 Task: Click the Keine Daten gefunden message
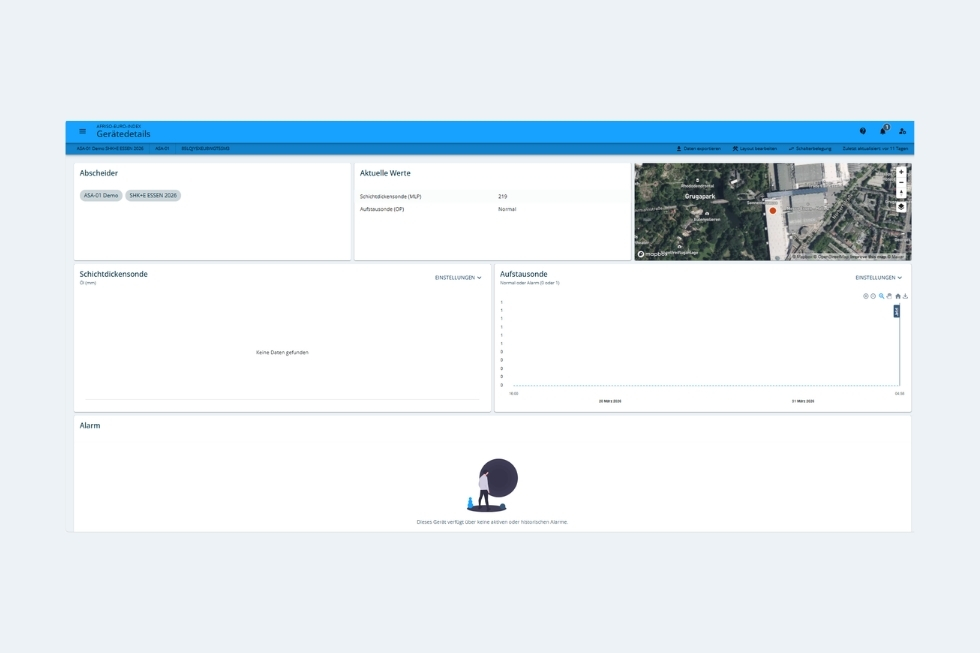tap(282, 352)
